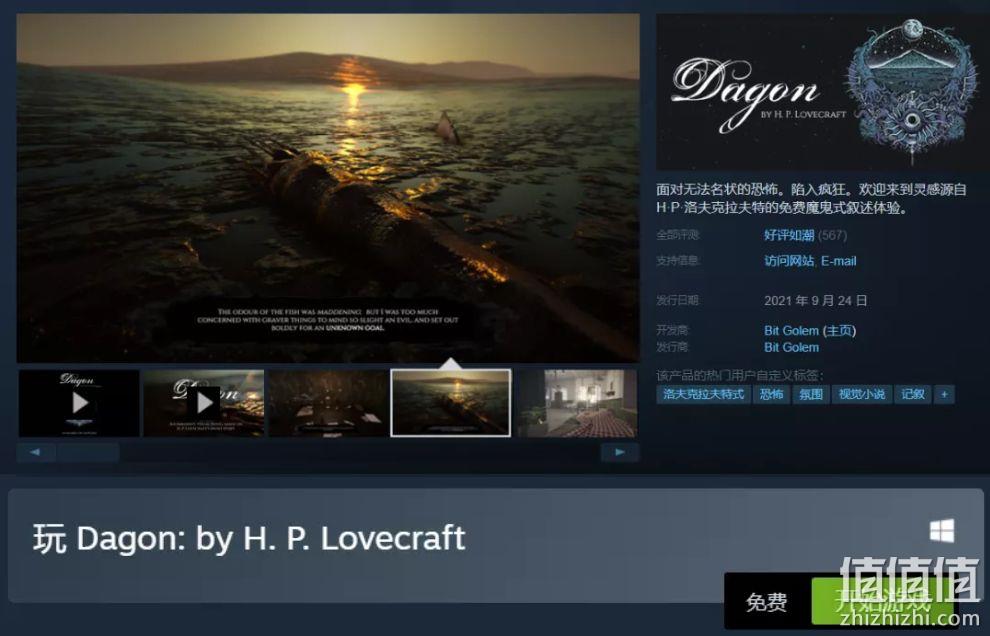The height and width of the screenshot is (636, 990).
Task: Play the second trailer video thumbnail
Action: (x=203, y=403)
